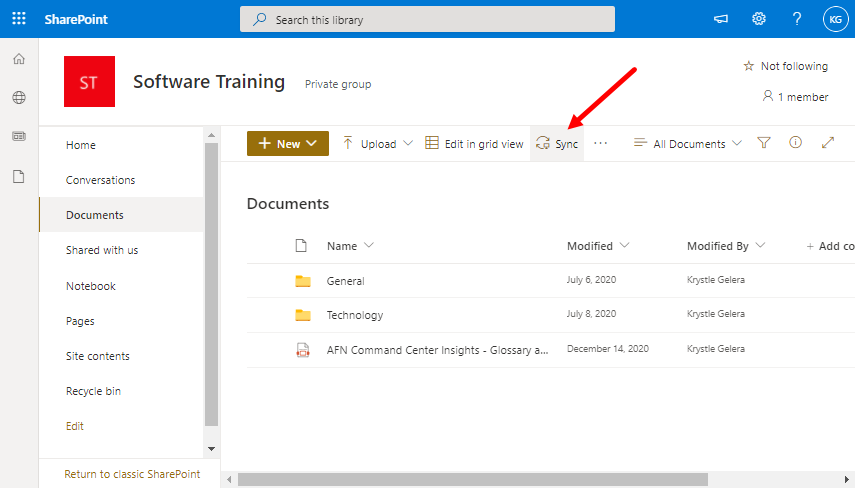This screenshot has height=488, width=855.
Task: Click Krystle Gelera in the Technology row
Action: pyautogui.click(x=715, y=314)
